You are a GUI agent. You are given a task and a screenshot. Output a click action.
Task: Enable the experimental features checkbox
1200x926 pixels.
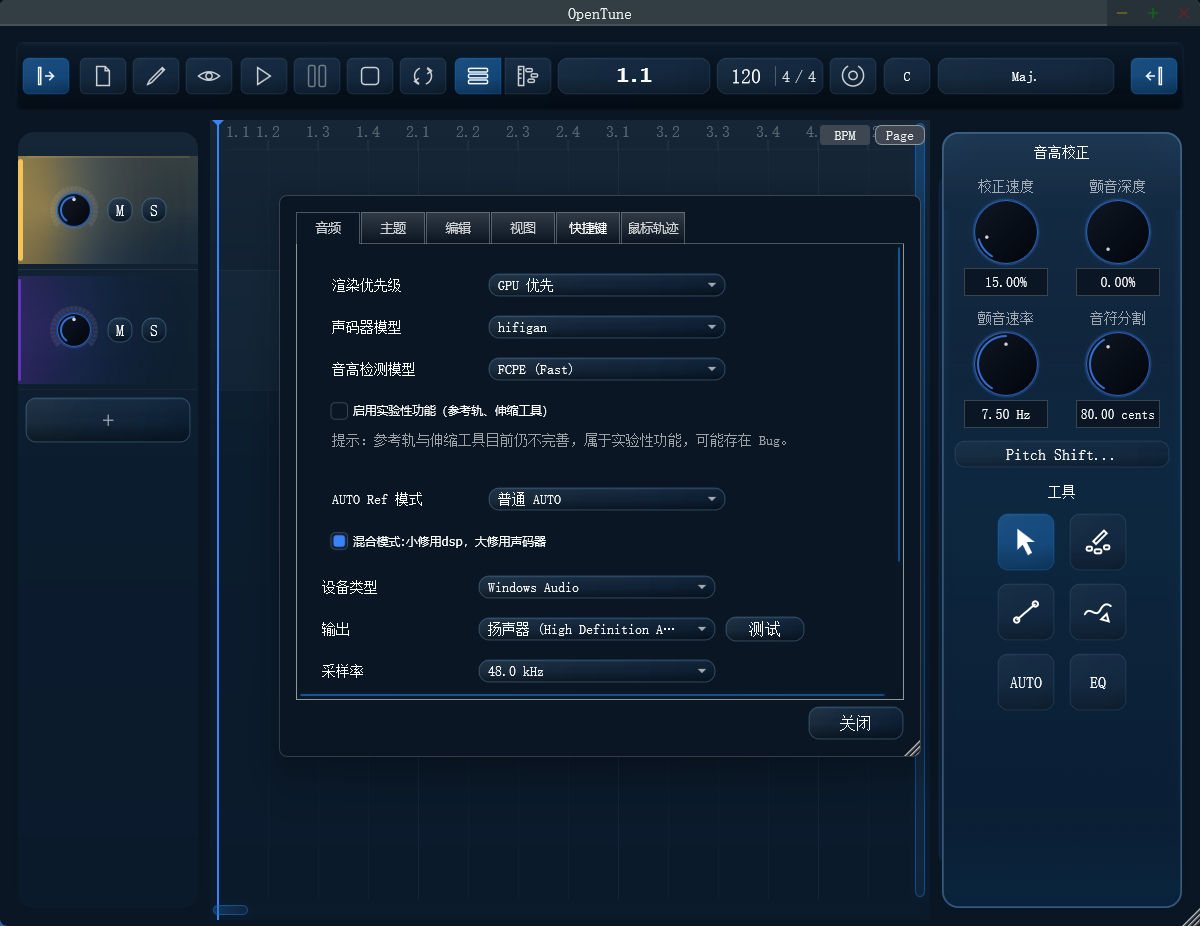339,410
